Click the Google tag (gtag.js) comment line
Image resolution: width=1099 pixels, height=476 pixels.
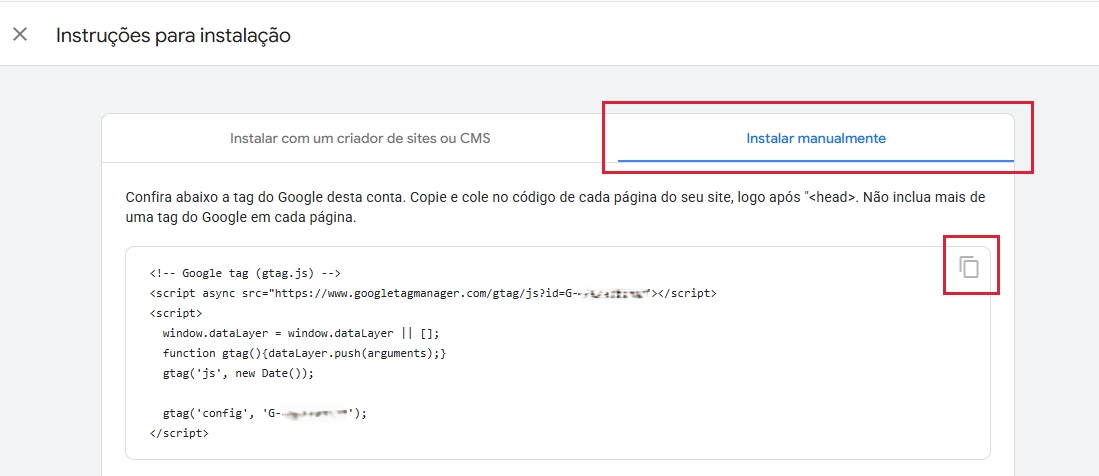click(x=245, y=273)
